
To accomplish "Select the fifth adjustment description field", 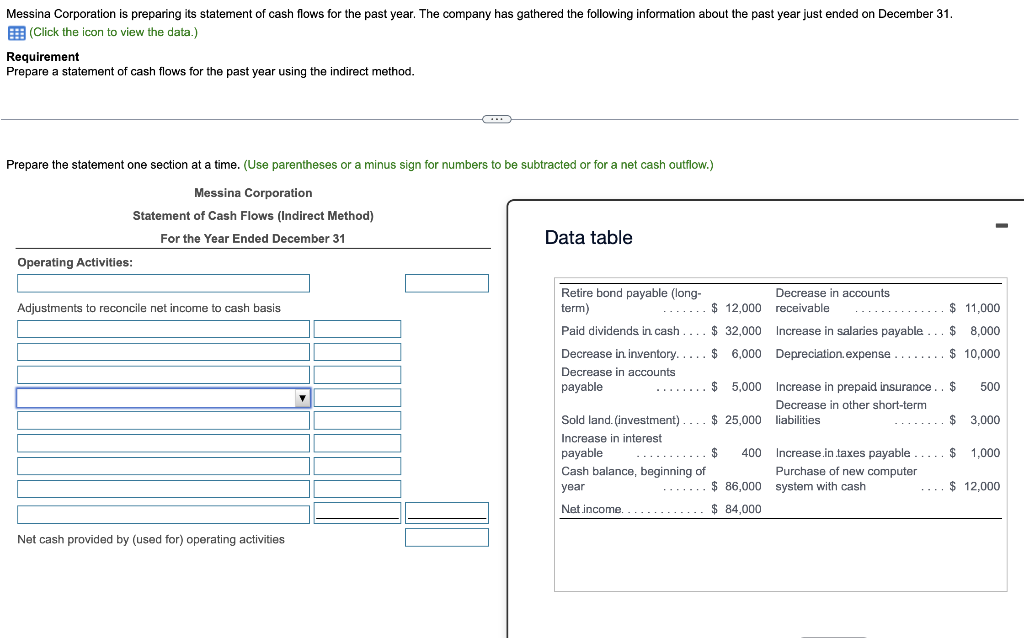I will point(163,421).
